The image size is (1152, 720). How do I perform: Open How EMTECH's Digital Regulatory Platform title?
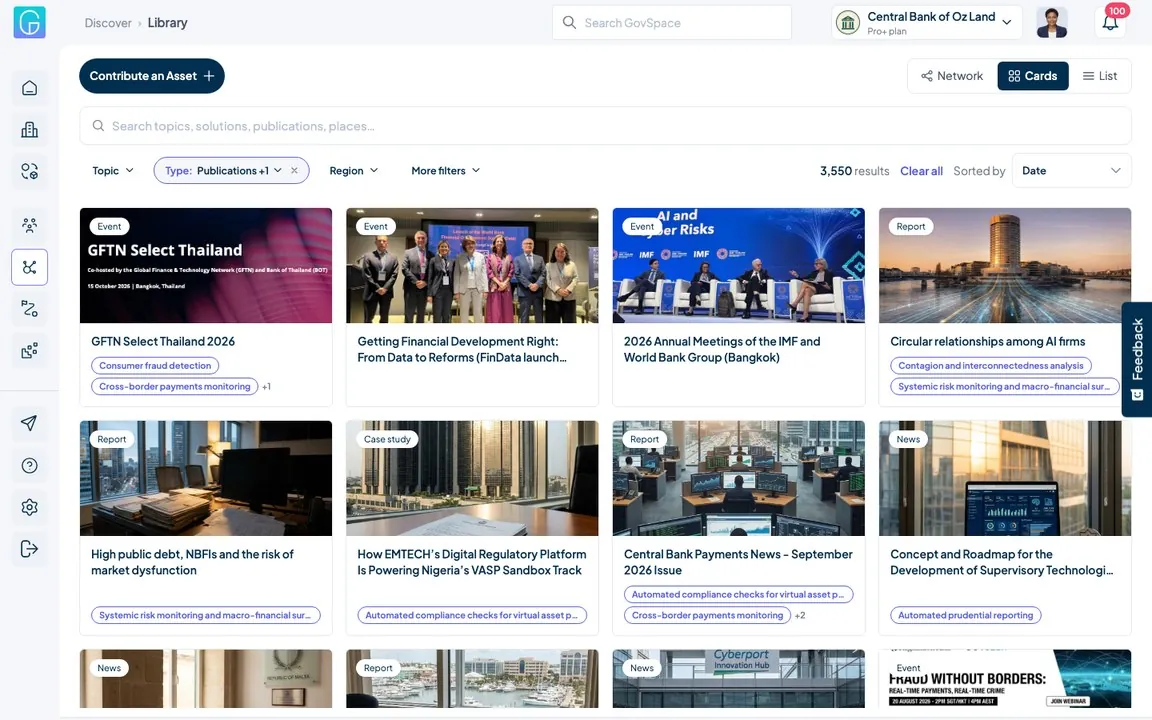tap(472, 562)
